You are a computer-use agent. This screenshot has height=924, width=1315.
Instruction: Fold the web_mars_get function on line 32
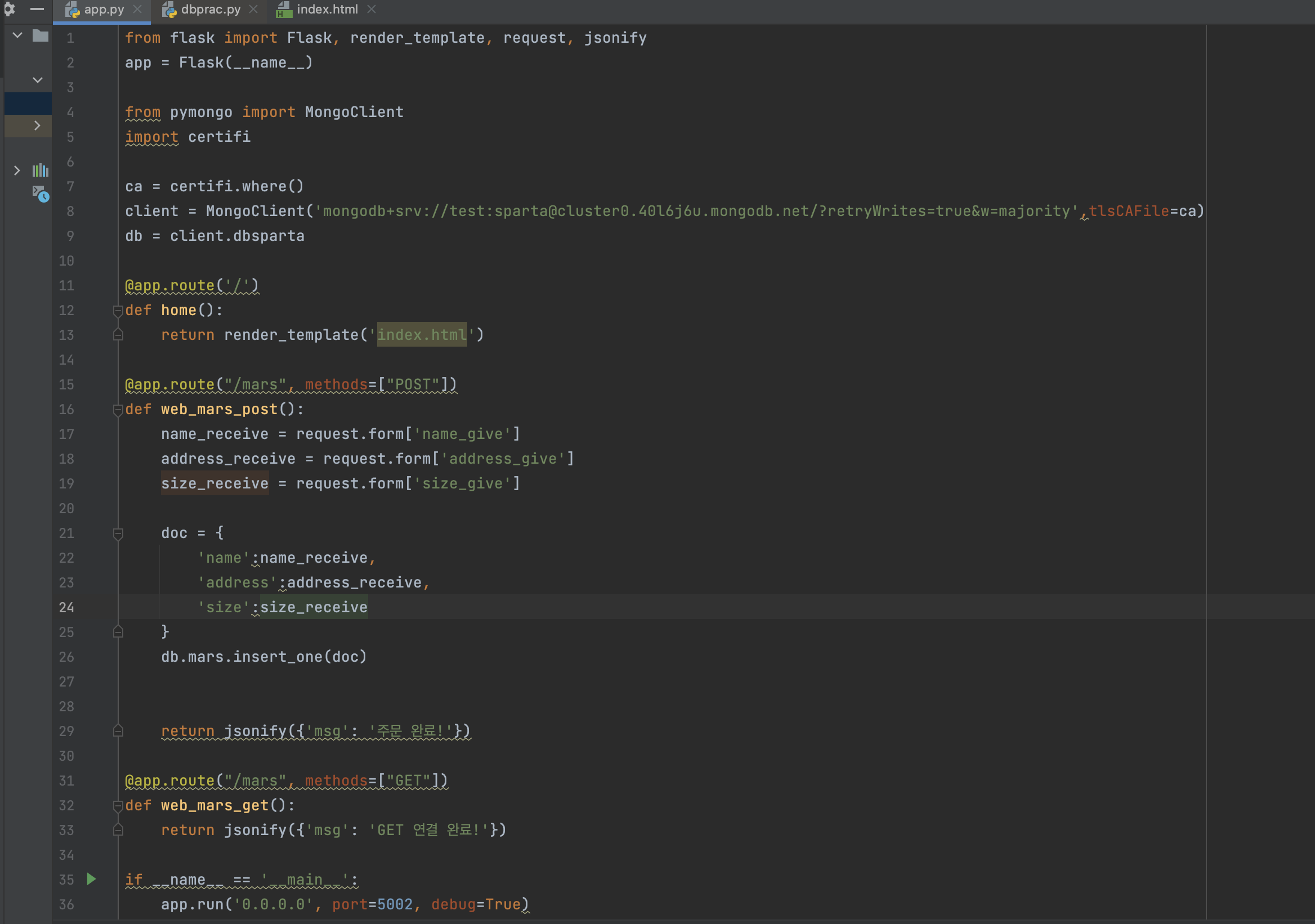coord(118,806)
